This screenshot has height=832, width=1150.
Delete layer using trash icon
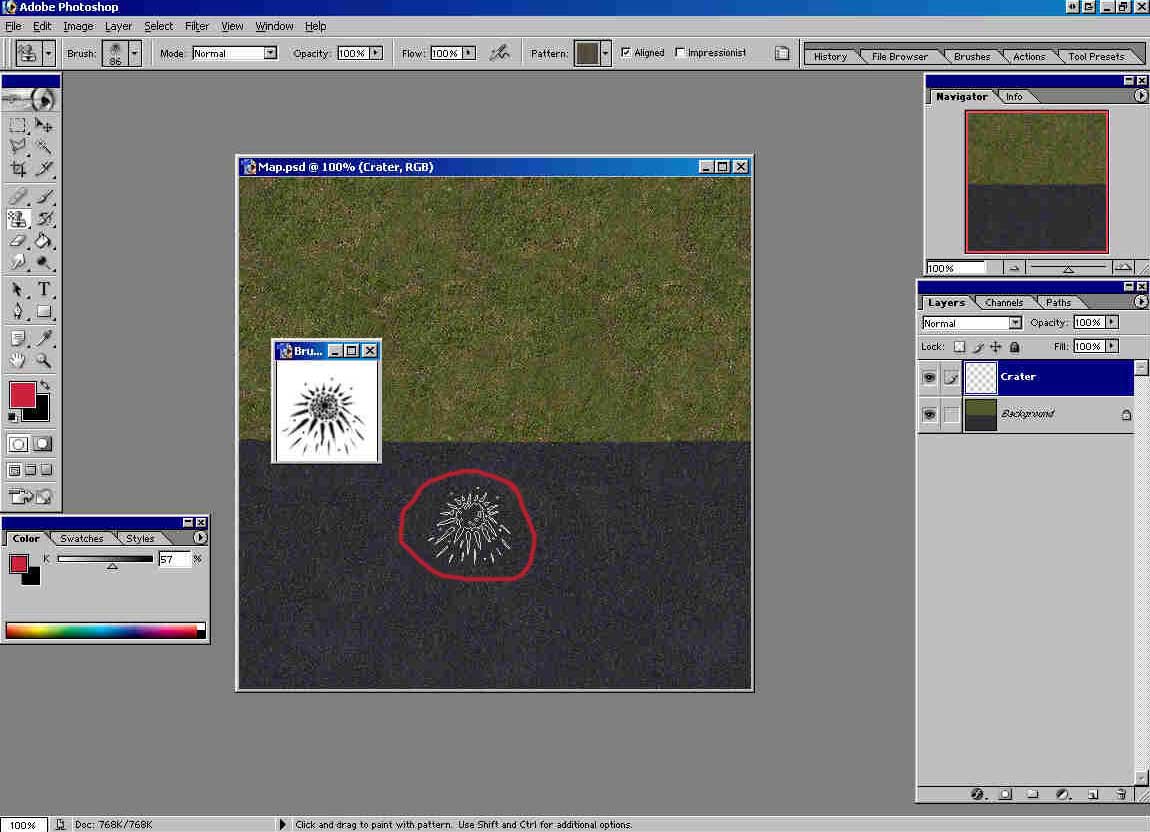pyautogui.click(x=1121, y=794)
